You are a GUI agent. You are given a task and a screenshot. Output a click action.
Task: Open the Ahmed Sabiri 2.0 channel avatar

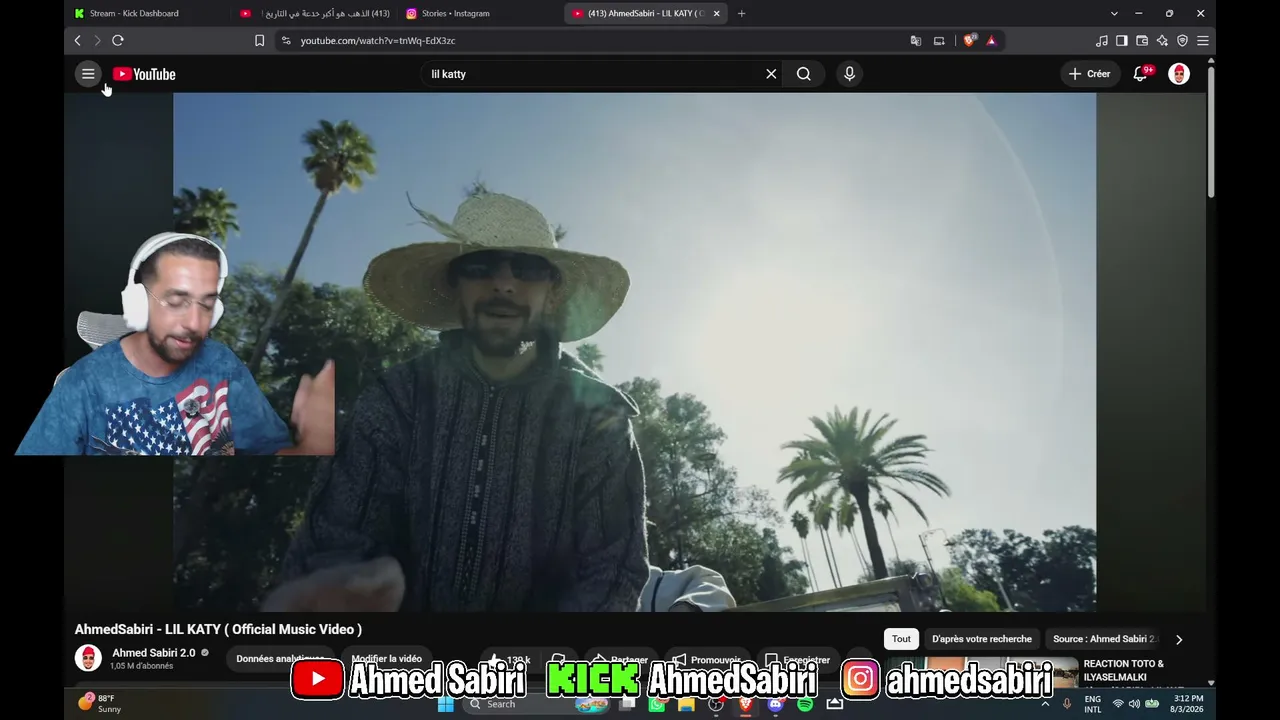point(88,658)
